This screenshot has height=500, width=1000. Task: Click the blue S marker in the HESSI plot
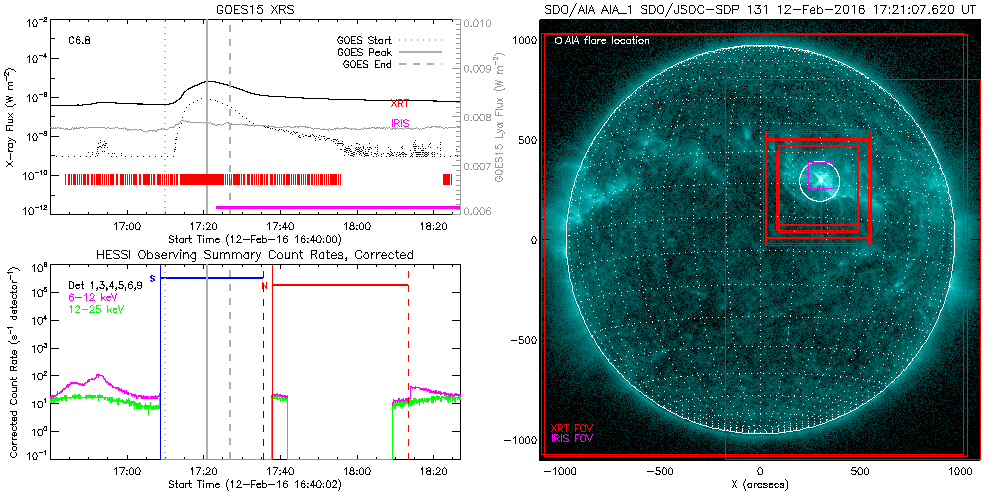pos(152,277)
